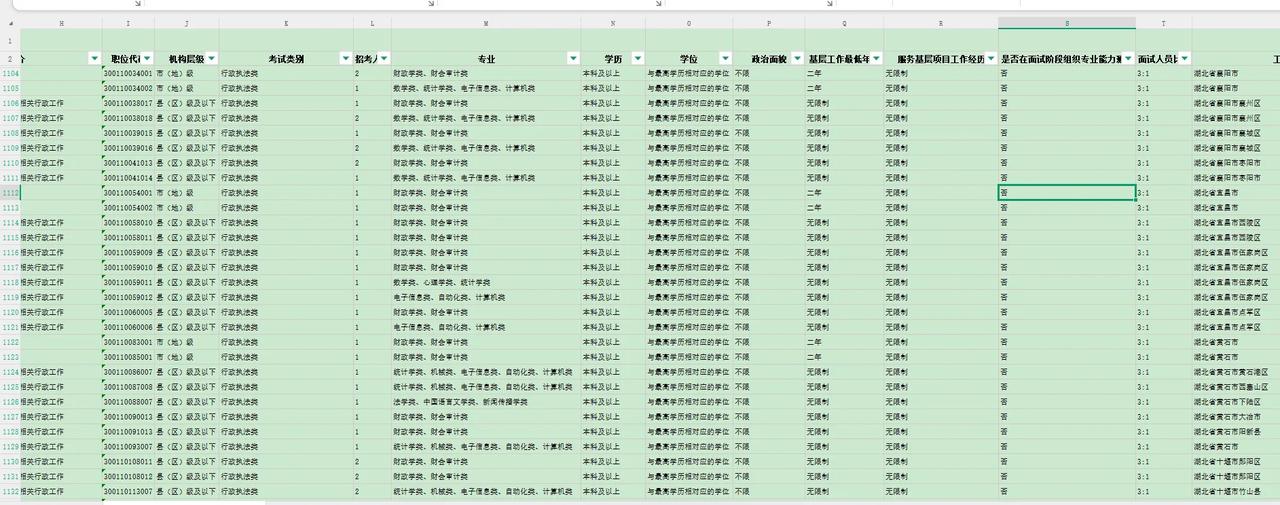Click the select-all corner triangle of the sheet

[x=10, y=23]
